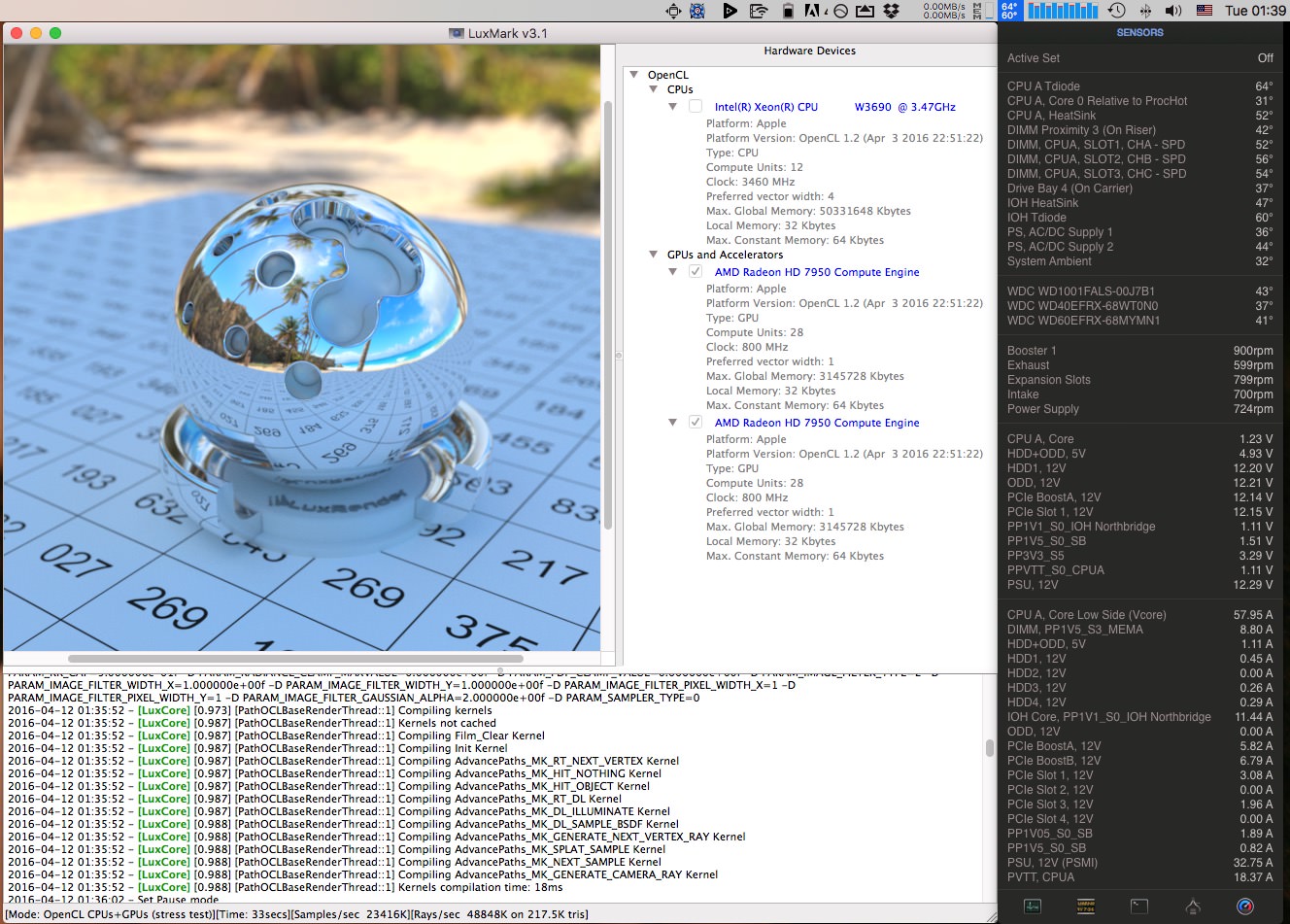Select the second AMD Radeon HD 7950 Compute Engine label
The width and height of the screenshot is (1290, 924).
pos(817,423)
